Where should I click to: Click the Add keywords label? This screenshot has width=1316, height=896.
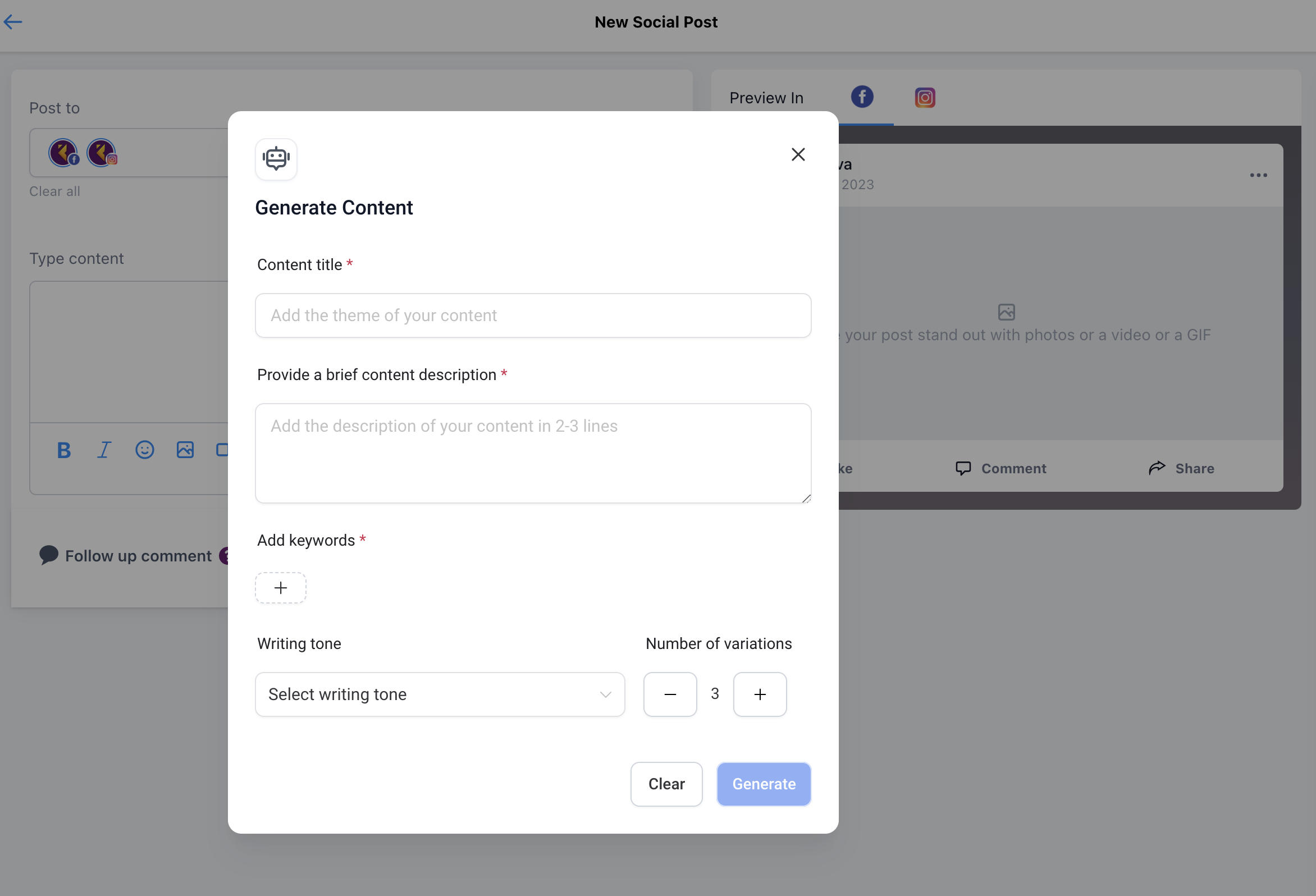[x=307, y=540]
